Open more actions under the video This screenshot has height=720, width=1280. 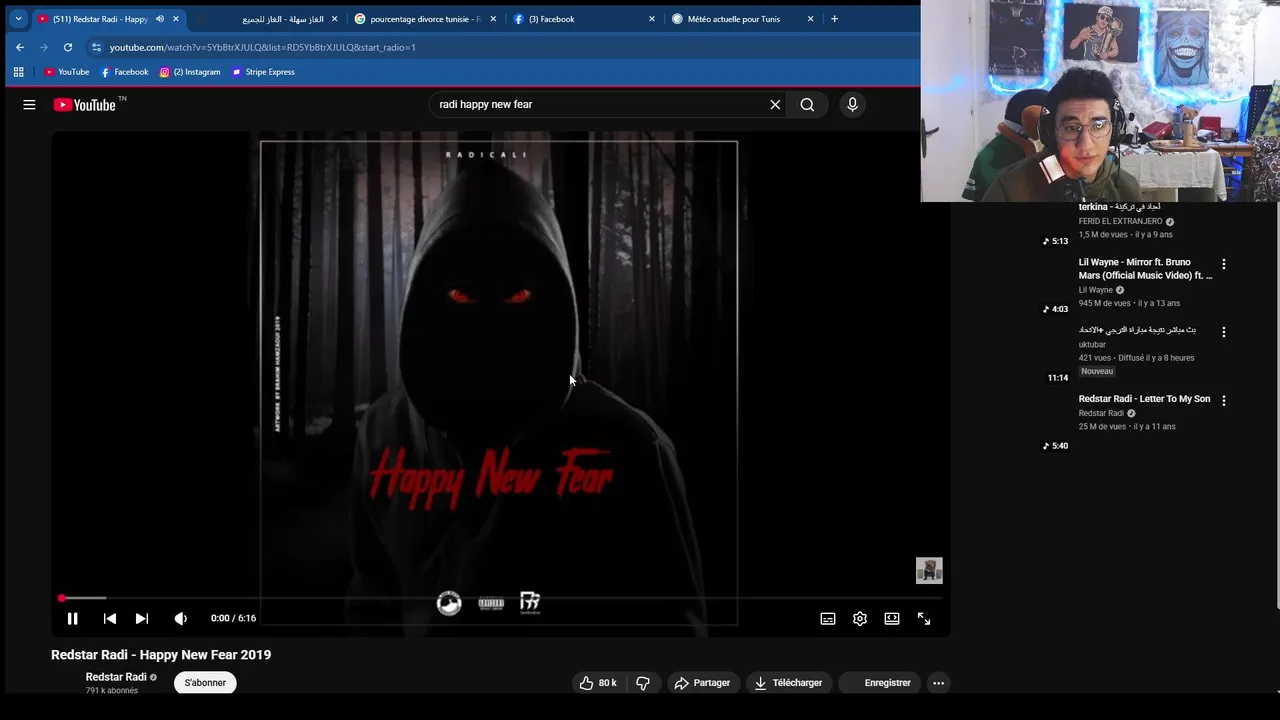938,683
